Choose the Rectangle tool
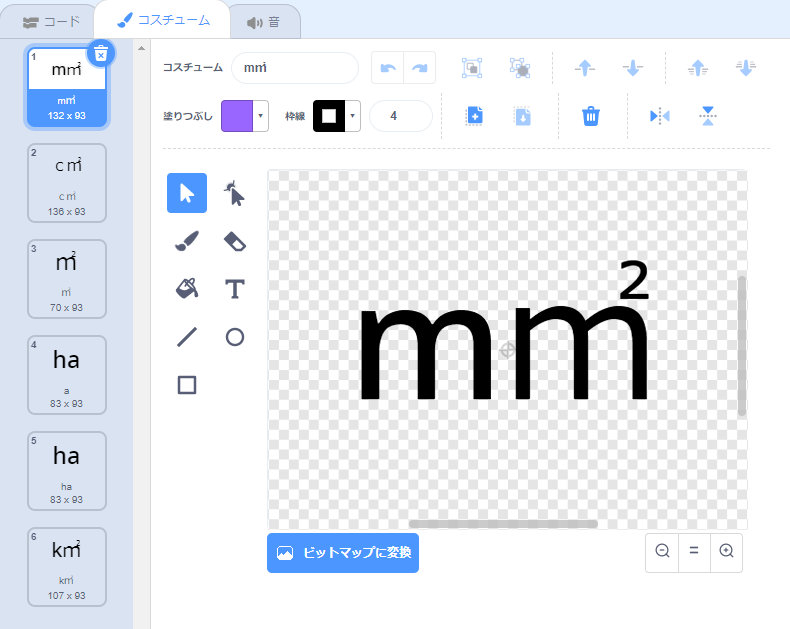The image size is (790, 629). 187,385
